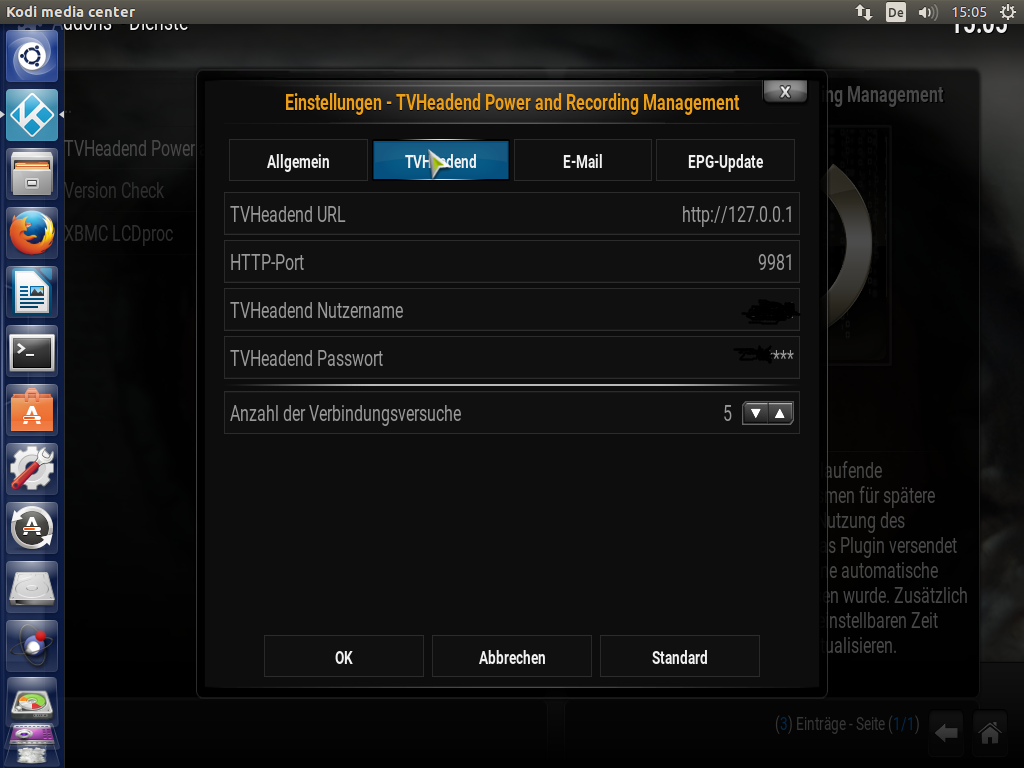This screenshot has height=768, width=1024.
Task: Click the Abbrechen button
Action: 512,656
